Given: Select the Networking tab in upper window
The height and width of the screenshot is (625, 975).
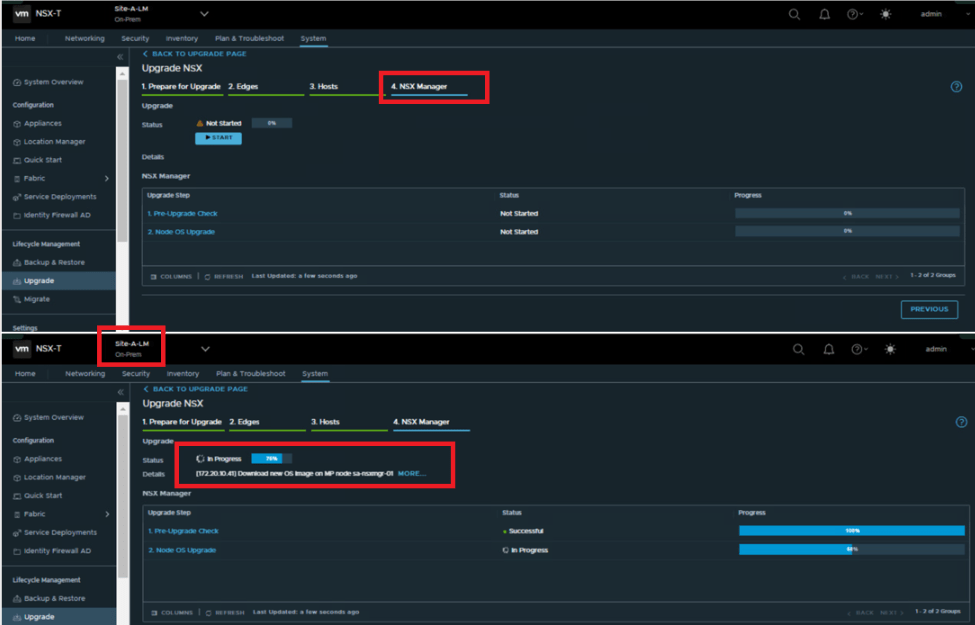Looking at the screenshot, I should click(84, 38).
